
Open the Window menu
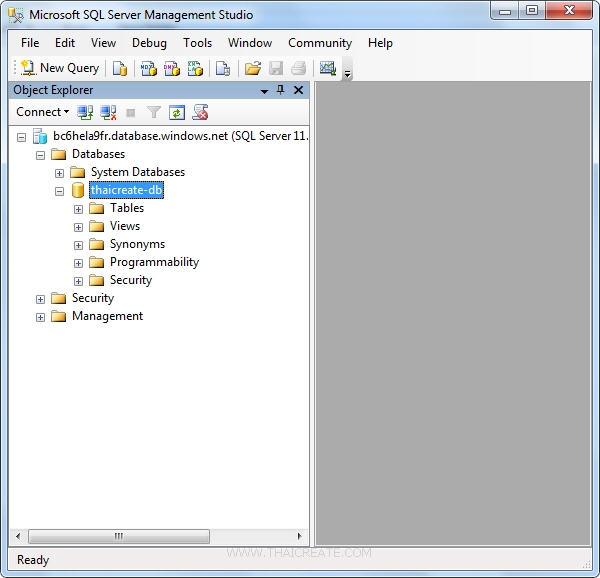[x=250, y=43]
